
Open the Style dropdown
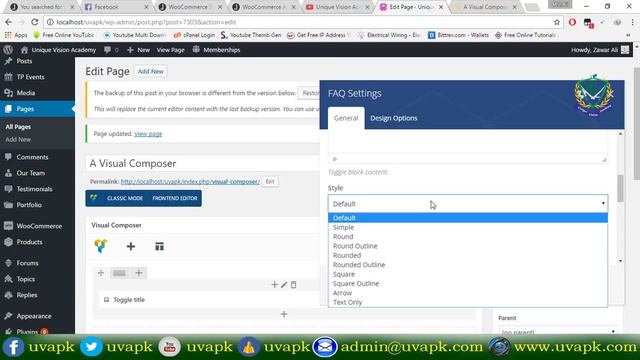[x=468, y=203]
